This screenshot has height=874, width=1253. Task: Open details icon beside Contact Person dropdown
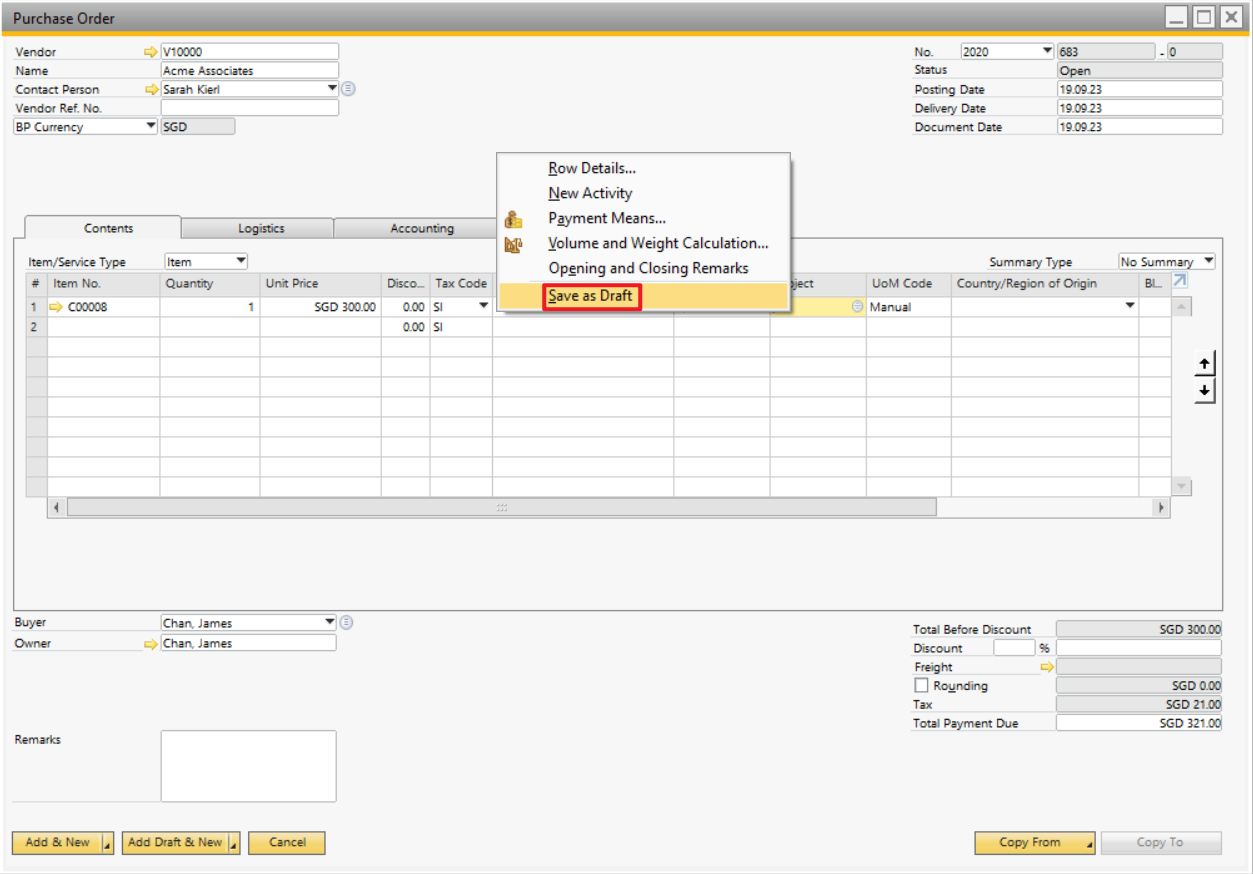(348, 89)
